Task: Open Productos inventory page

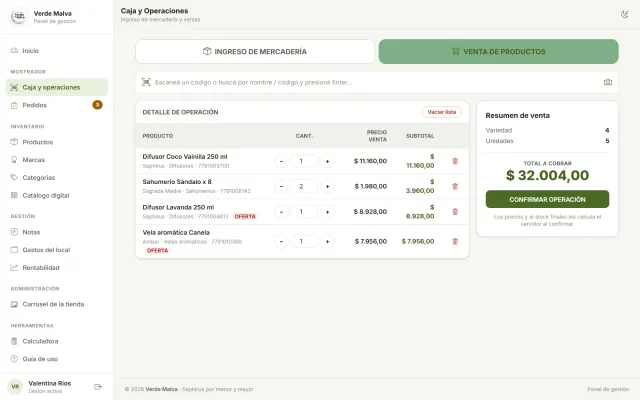Action: 57,142
